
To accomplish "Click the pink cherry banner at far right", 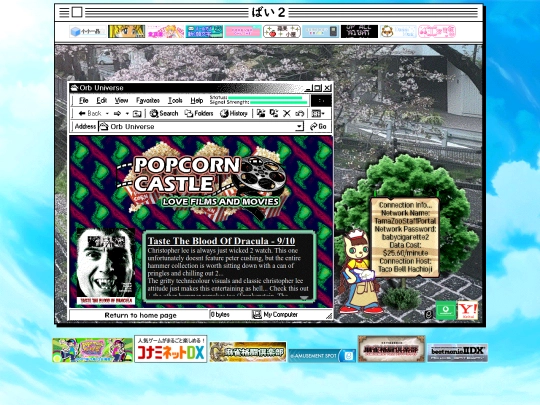I will tap(437, 31).
